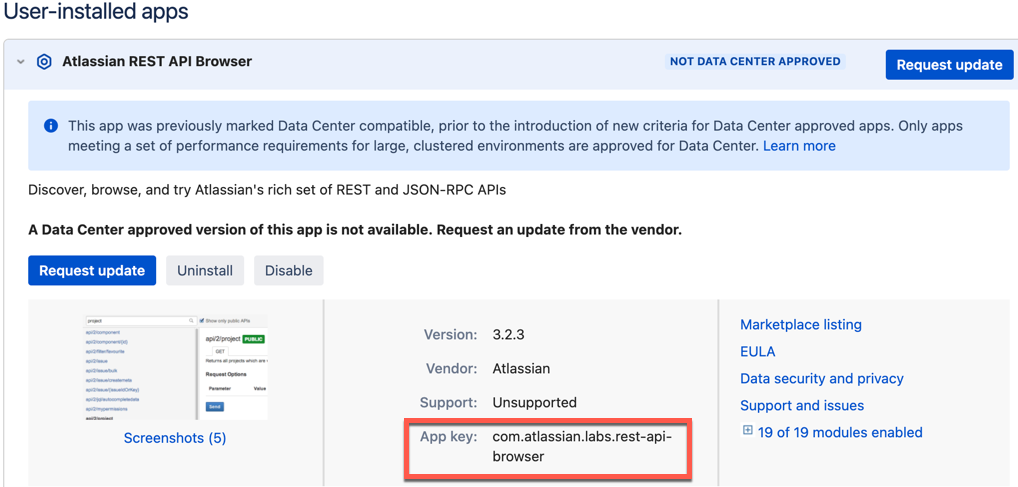Collapse the Atlassian REST API Browser row

point(21,62)
